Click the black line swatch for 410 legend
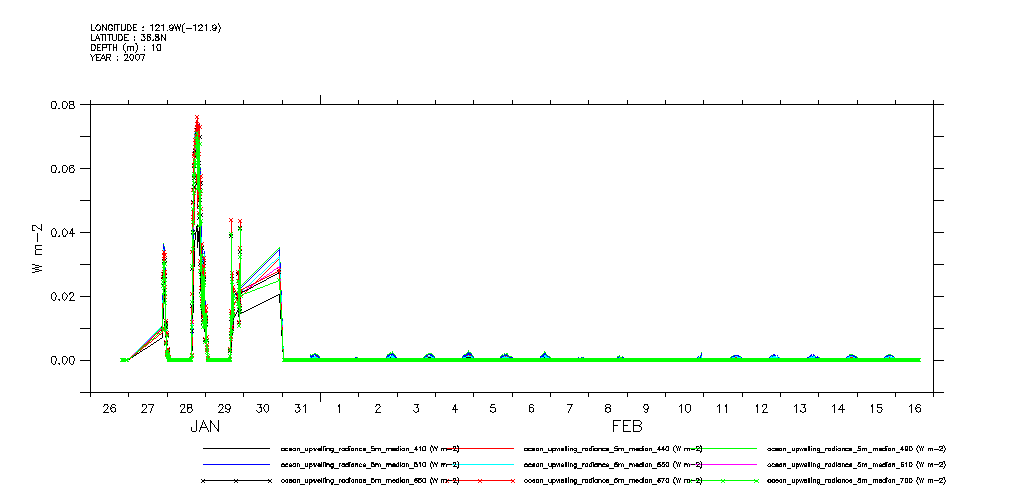Image resolution: width=1009 pixels, height=504 pixels. (237, 449)
